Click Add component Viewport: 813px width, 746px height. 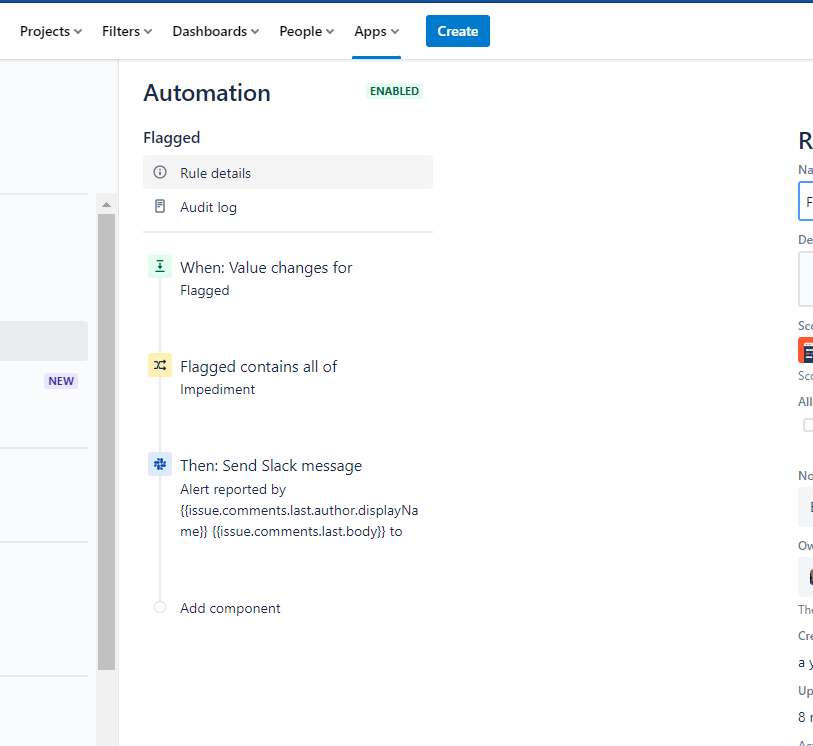point(230,608)
